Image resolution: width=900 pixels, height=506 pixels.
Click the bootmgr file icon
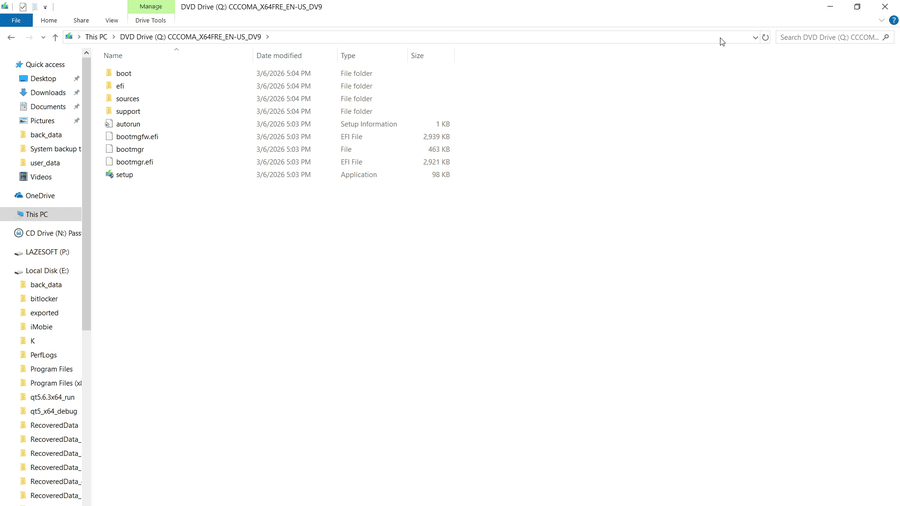click(x=109, y=149)
